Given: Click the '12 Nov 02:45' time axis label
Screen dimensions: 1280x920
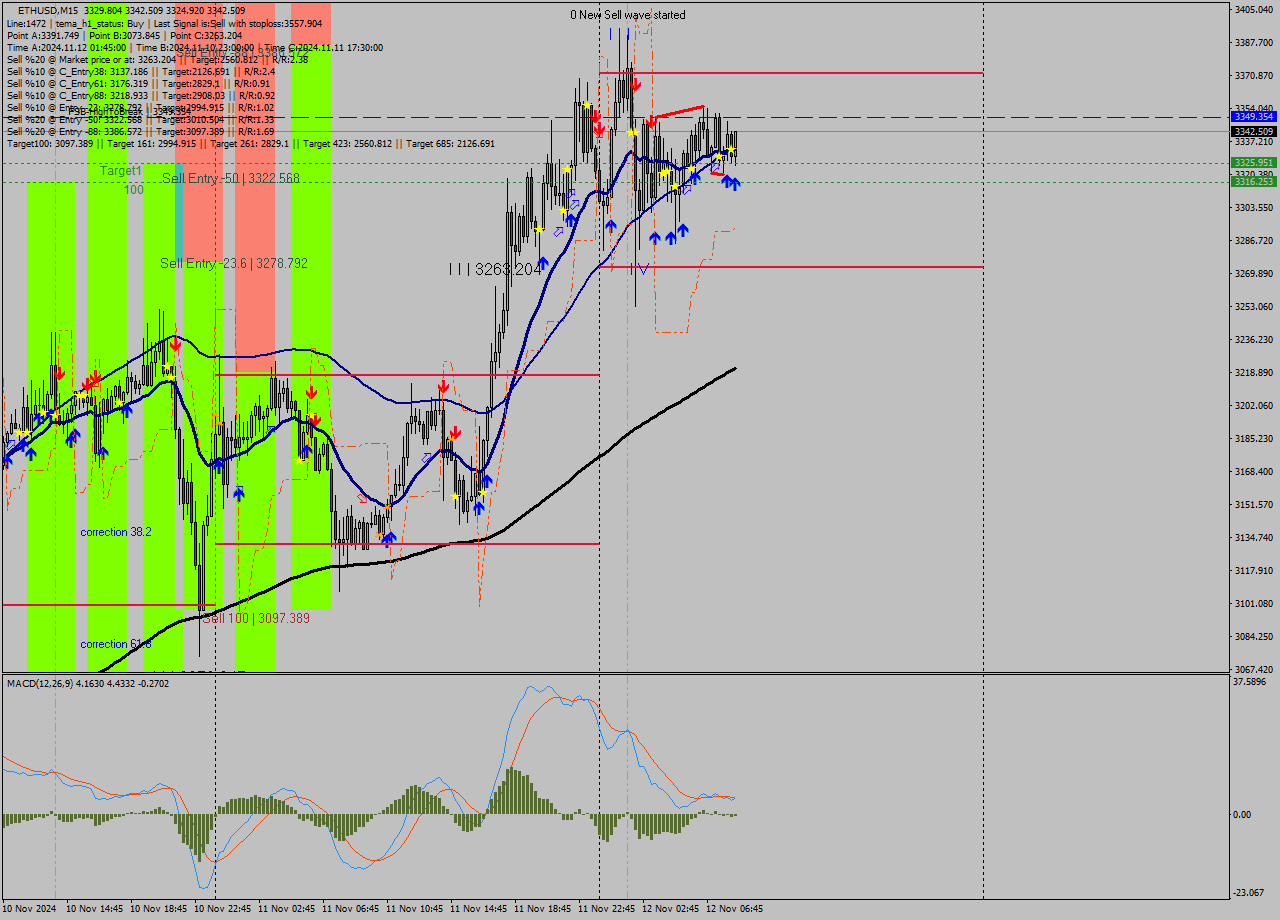Looking at the screenshot, I should coord(670,909).
